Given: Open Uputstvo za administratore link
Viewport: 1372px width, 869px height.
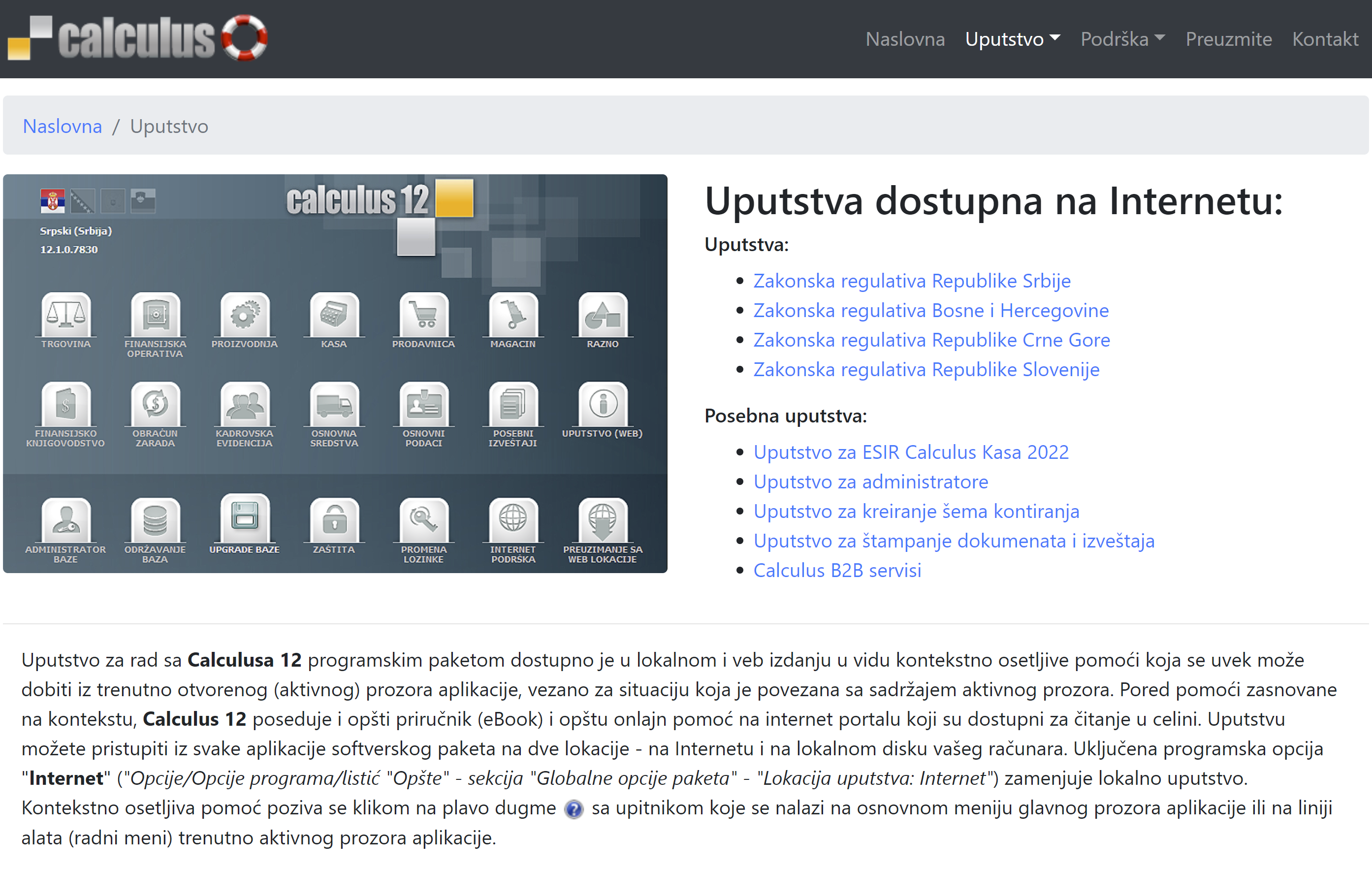Looking at the screenshot, I should (870, 482).
